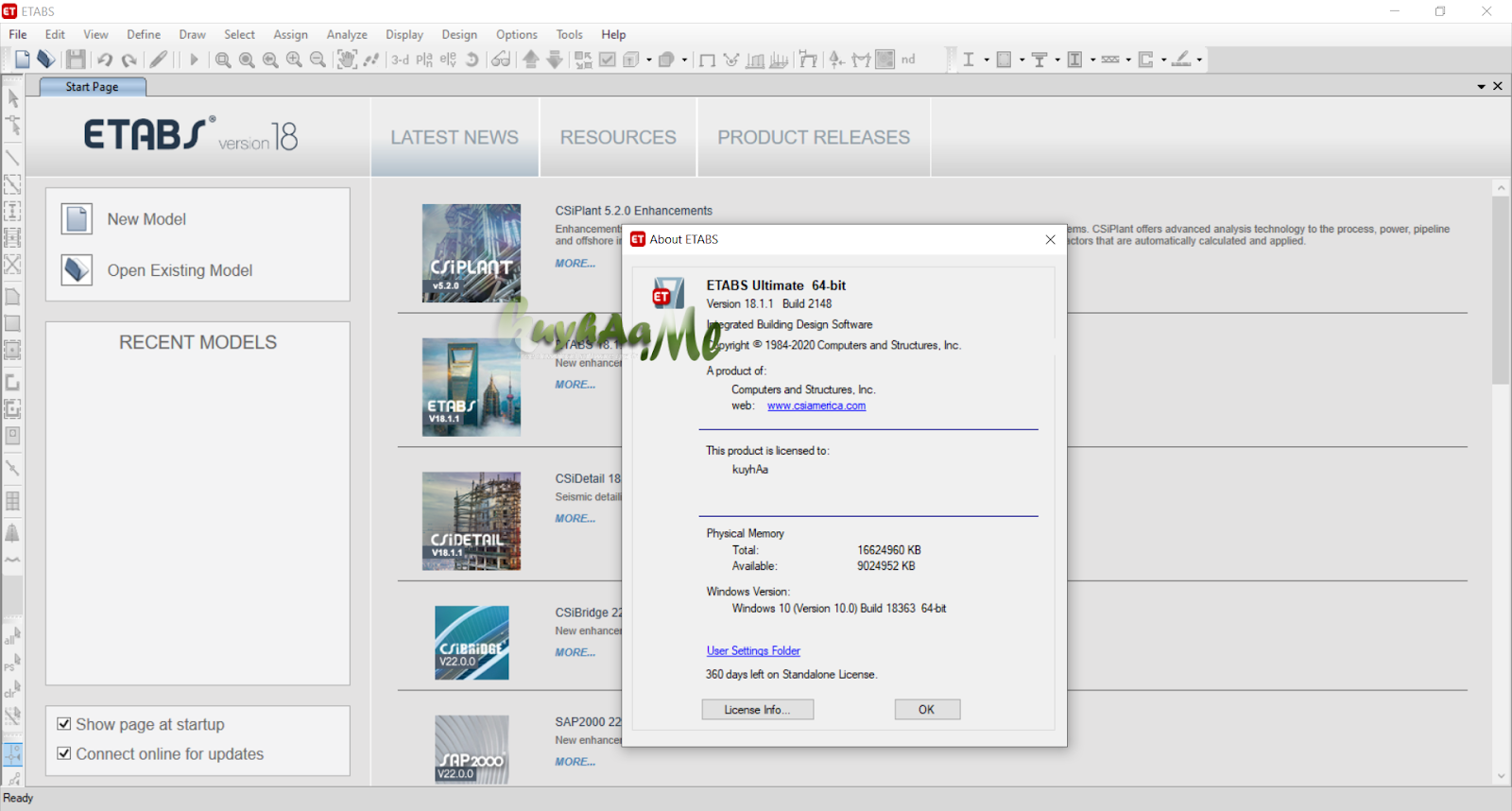This screenshot has width=1512, height=811.
Task: Click the Run Analysis play icon
Action: [x=194, y=60]
